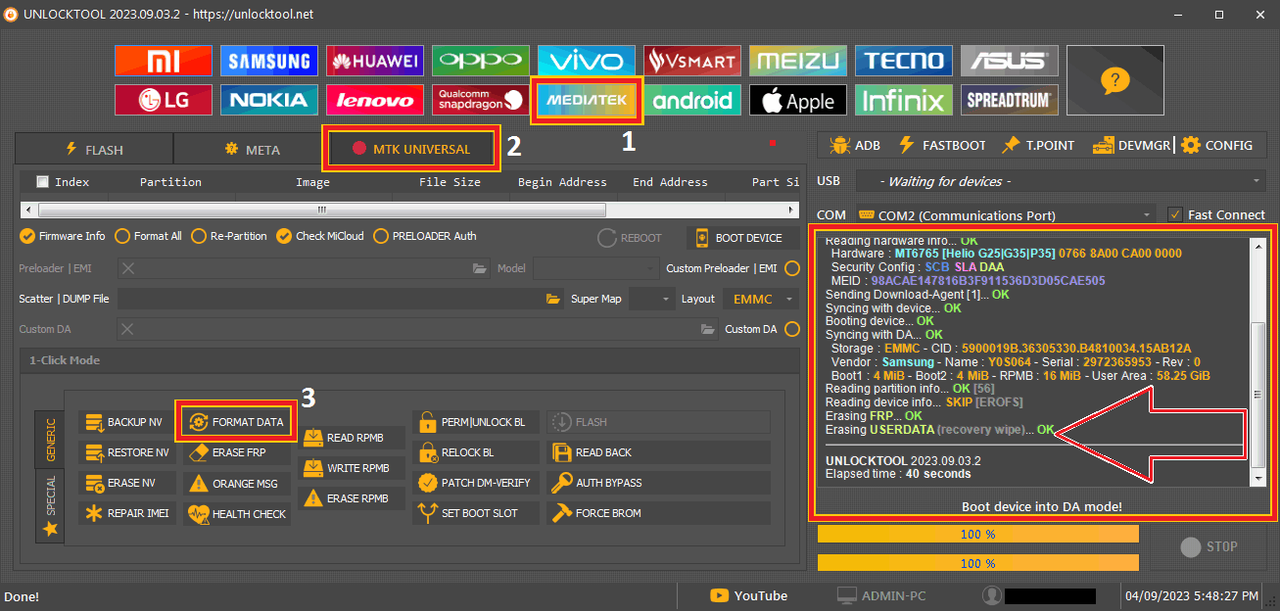Open the FASTBOOT lightning tool
Viewport: 1280px width, 611px height.
point(942,145)
